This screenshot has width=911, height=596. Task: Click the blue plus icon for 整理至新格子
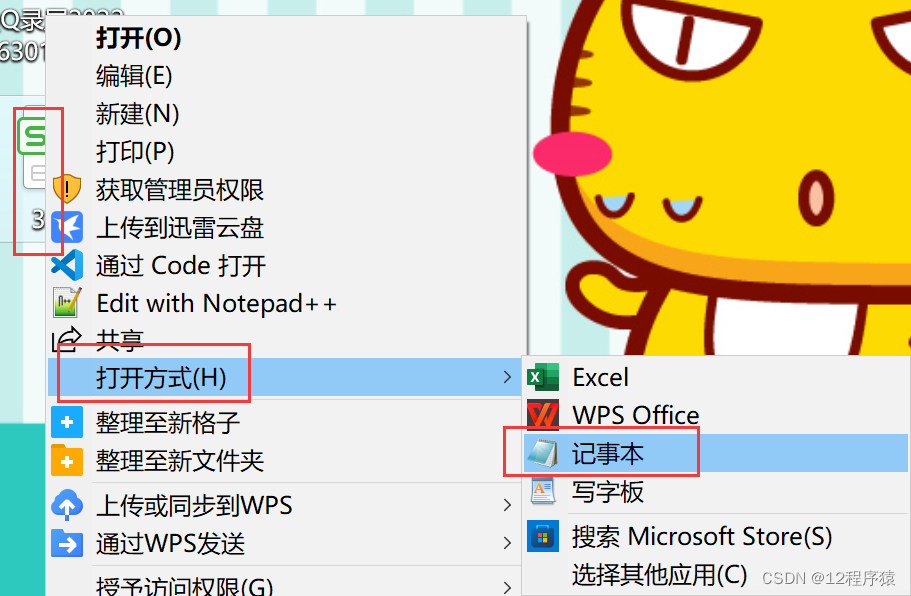tap(67, 422)
